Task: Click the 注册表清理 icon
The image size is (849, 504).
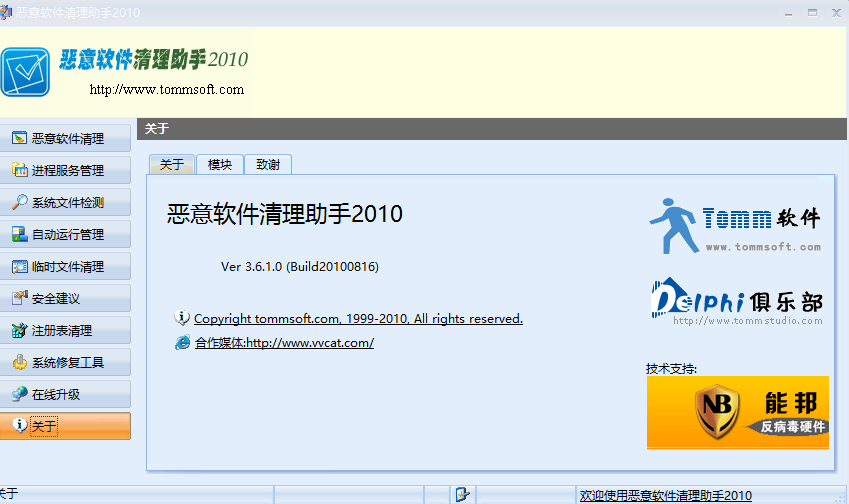Action: (19, 330)
